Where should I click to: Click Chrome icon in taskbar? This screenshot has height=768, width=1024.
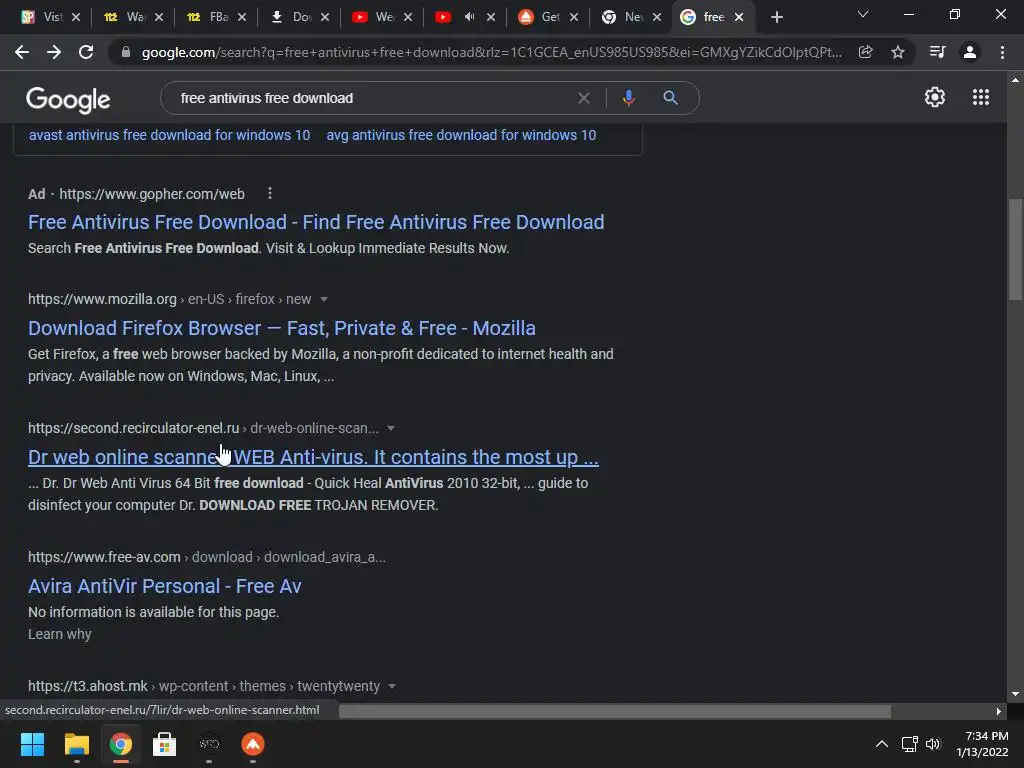[120, 744]
